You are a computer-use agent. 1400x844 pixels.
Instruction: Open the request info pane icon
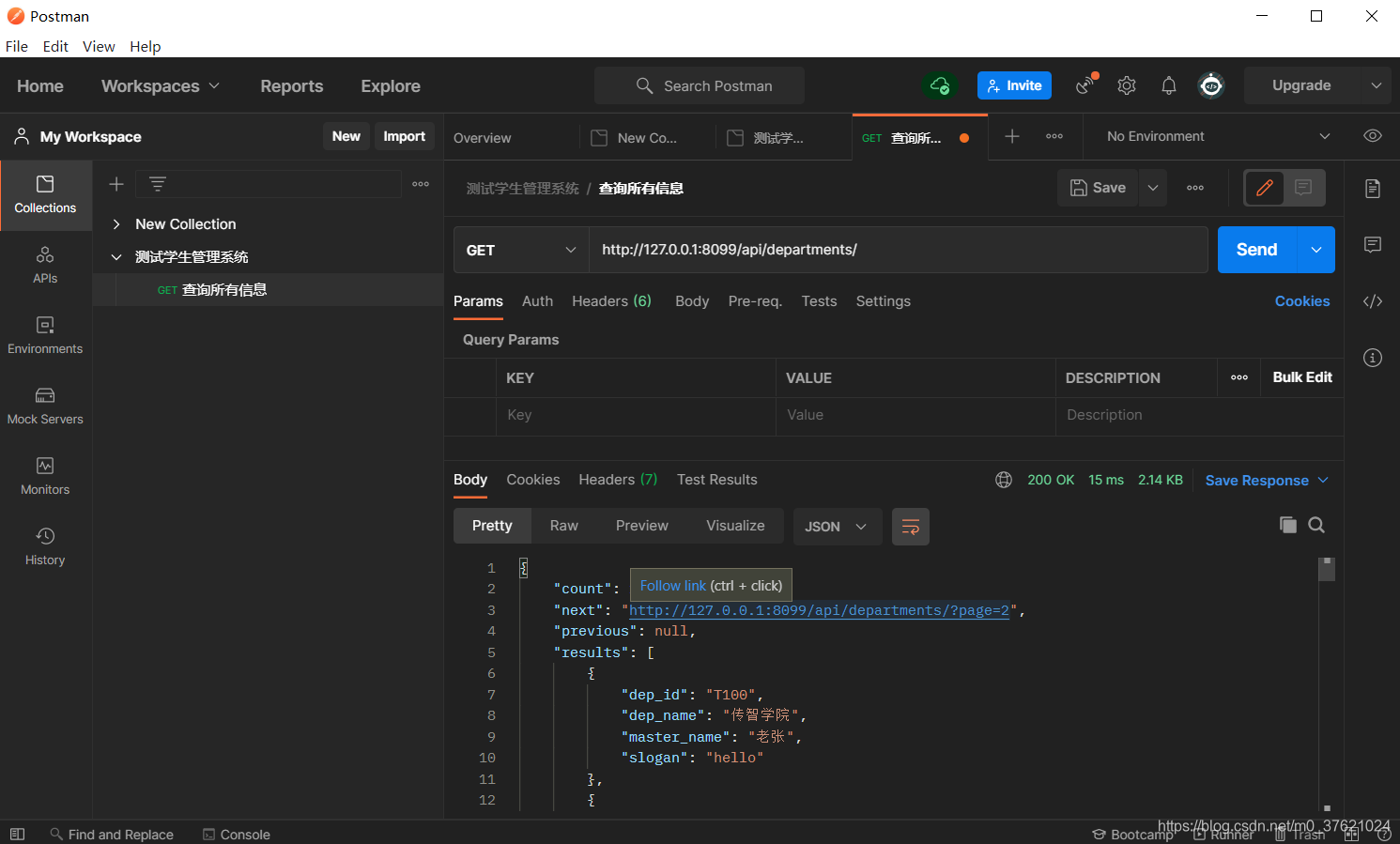coord(1372,358)
